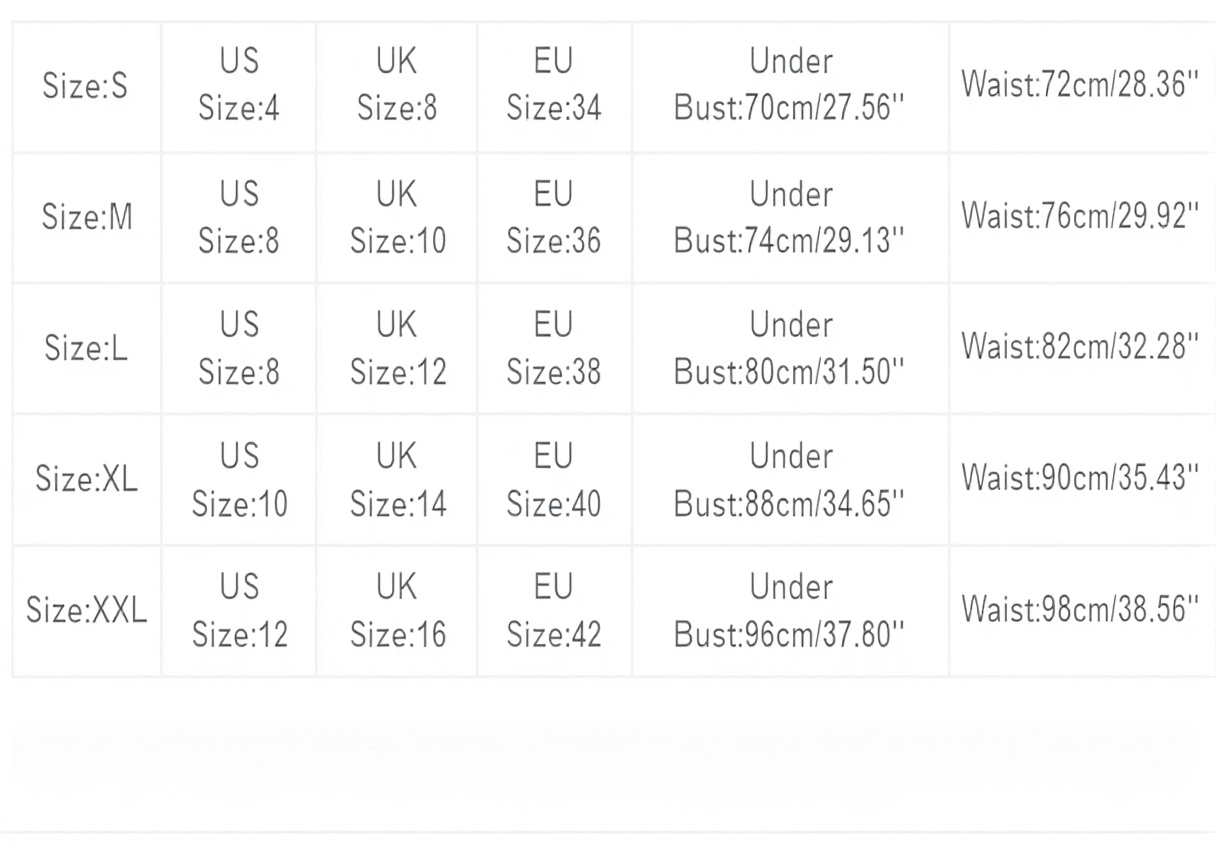Select the Waist:72cm/28.36'' cell
This screenshot has width=1216, height=848.
(1080, 87)
